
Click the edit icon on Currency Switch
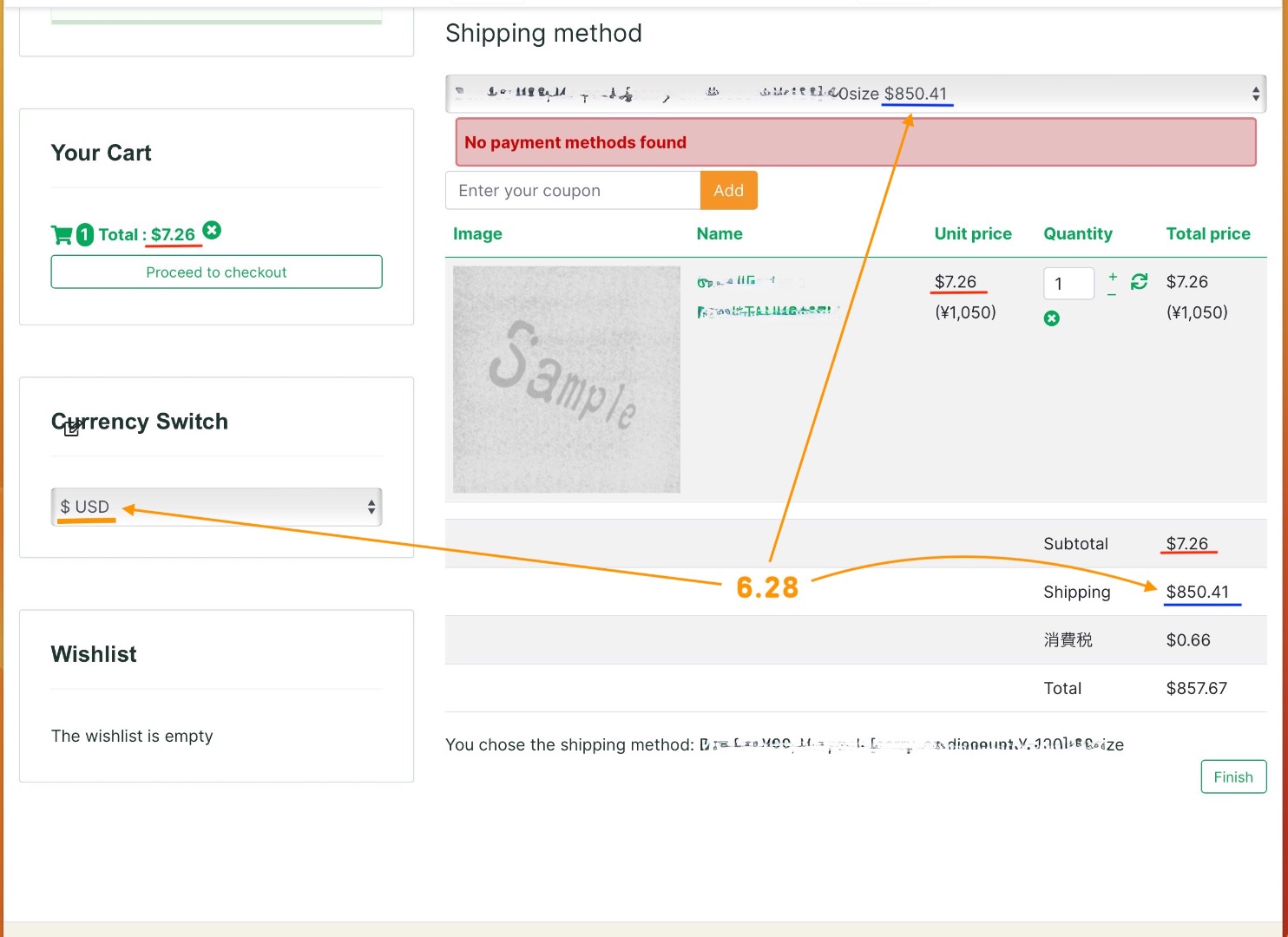click(72, 427)
